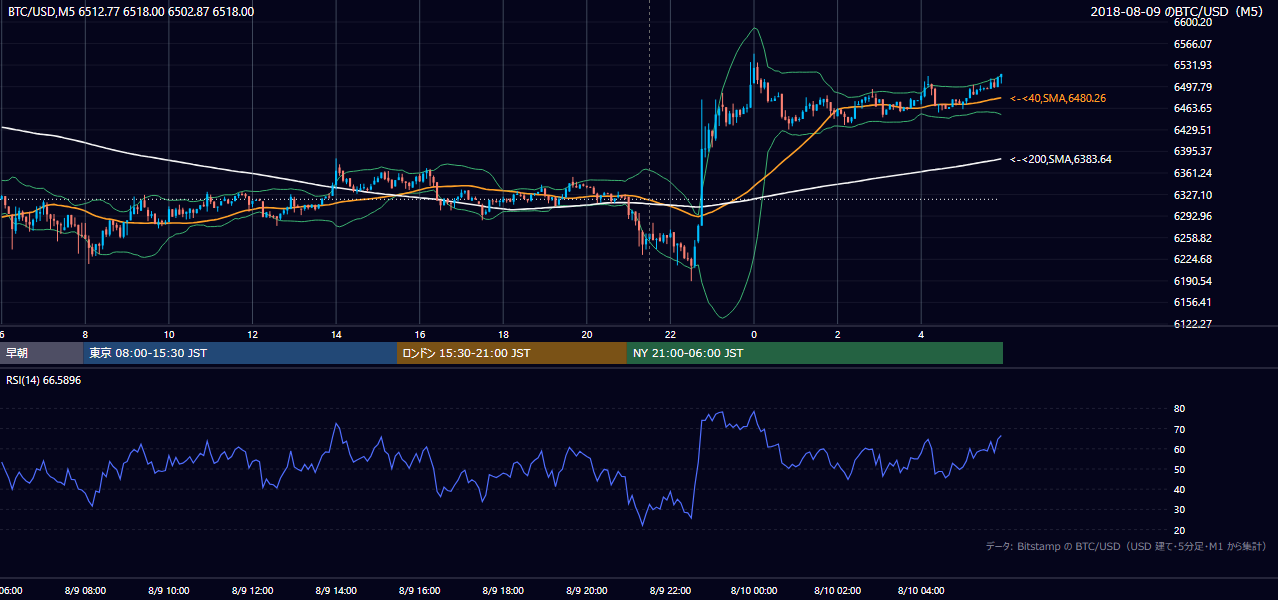Click price axis value 6429.51
Screen dimensions: 1278x600
click(x=1193, y=130)
